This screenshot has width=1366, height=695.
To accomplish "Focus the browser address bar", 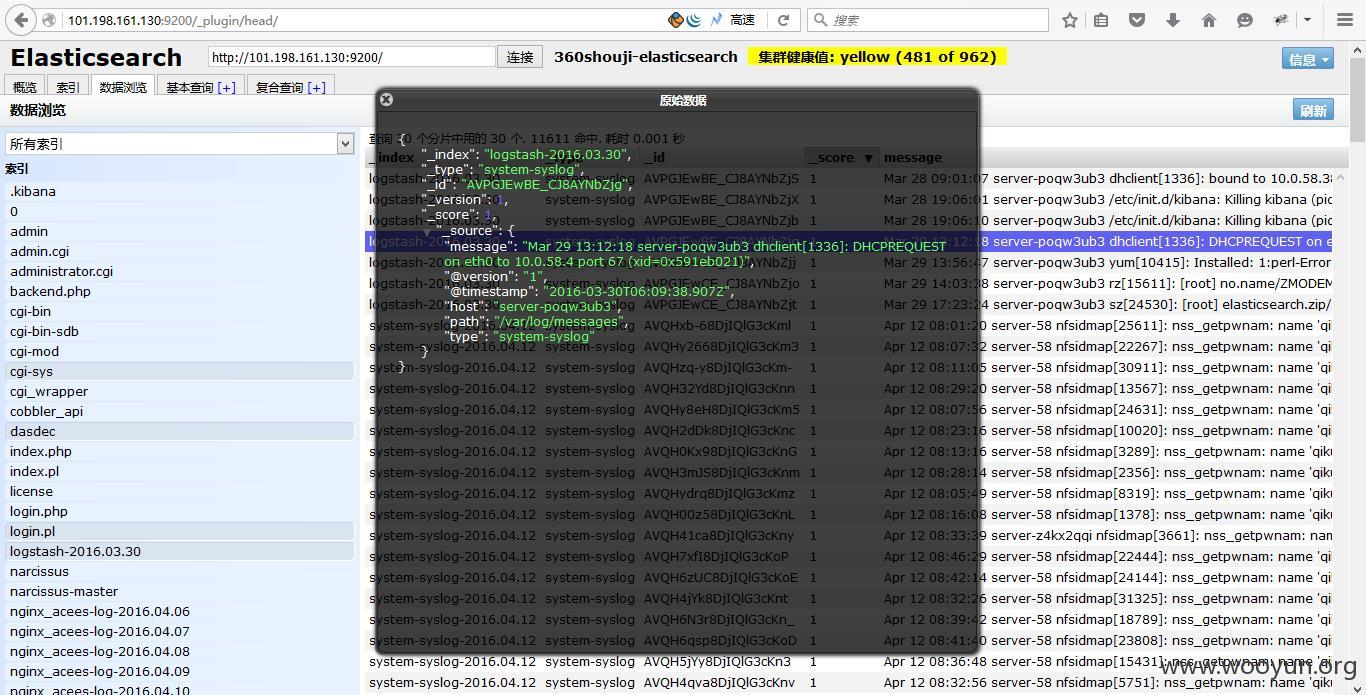I will click(360, 20).
